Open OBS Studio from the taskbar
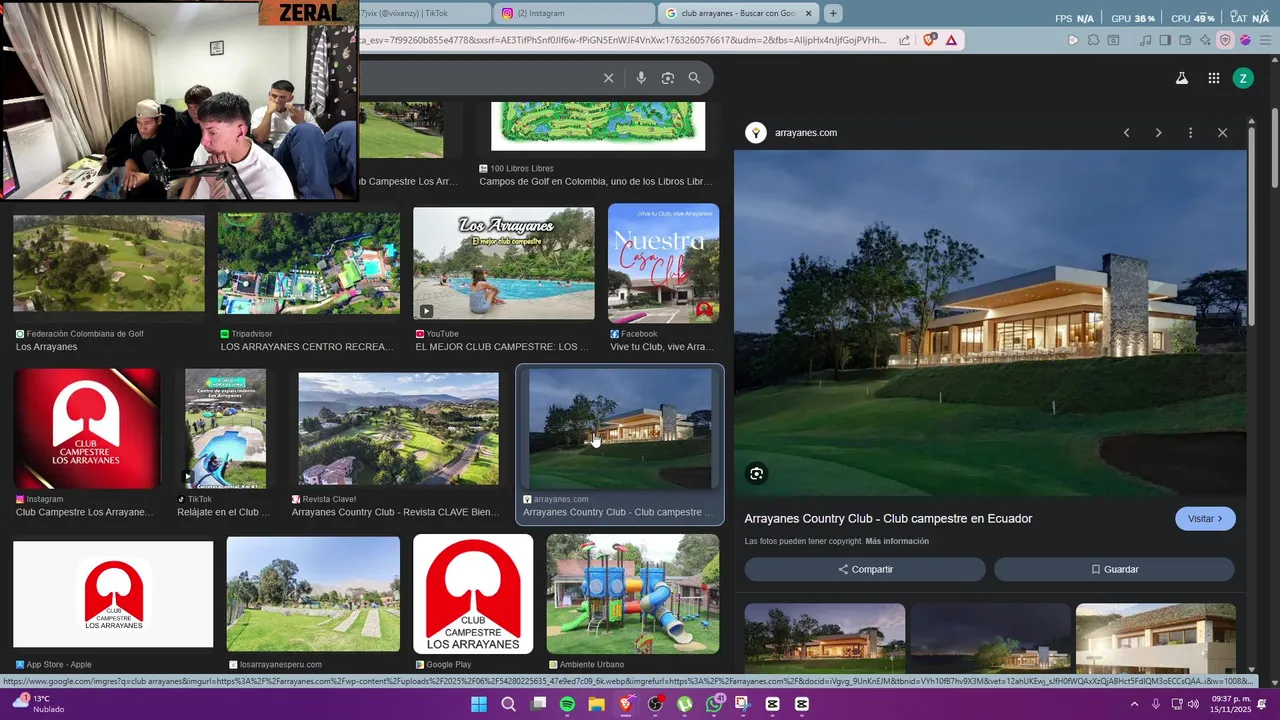 [655, 704]
